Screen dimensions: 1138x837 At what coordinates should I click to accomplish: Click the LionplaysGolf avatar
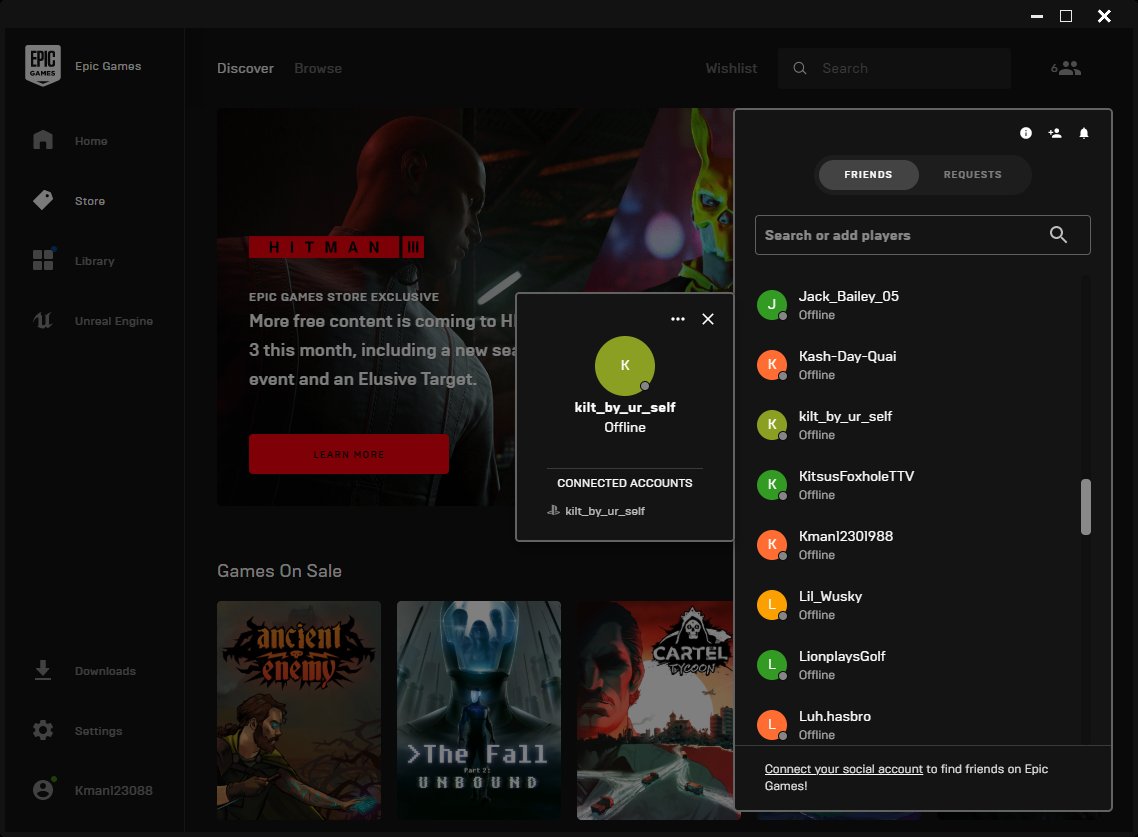[772, 664]
